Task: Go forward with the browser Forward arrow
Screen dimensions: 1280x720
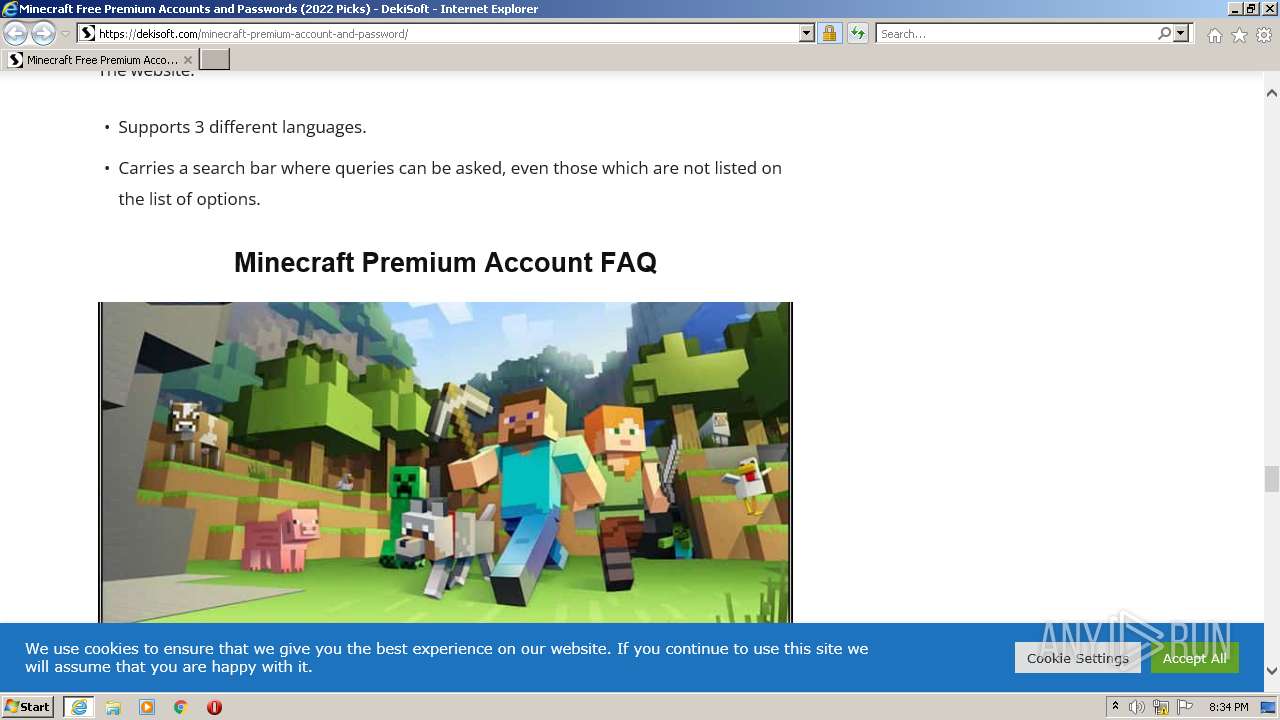Action: click(43, 33)
